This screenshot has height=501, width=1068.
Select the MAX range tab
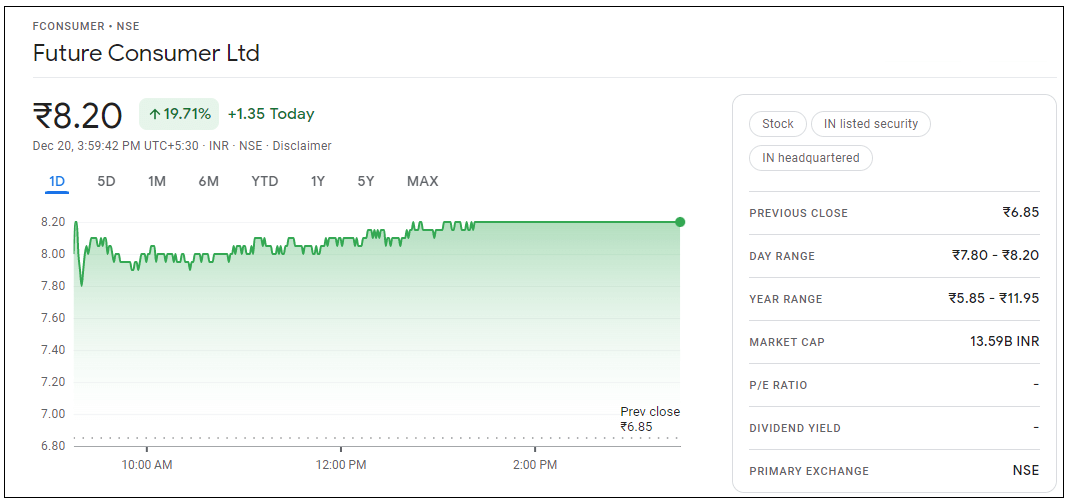pos(422,181)
